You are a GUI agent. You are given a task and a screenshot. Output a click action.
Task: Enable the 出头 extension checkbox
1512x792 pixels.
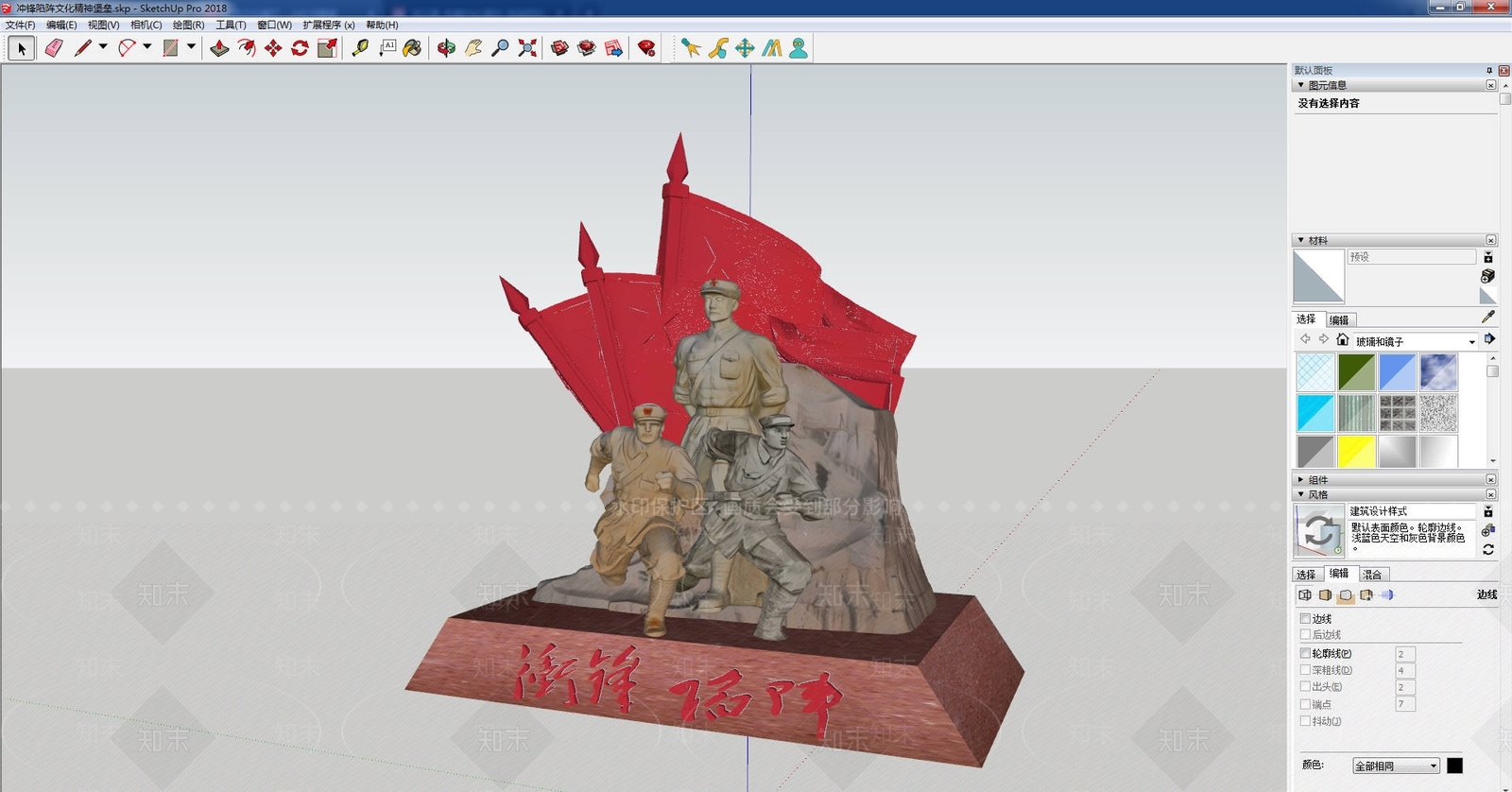click(1305, 687)
